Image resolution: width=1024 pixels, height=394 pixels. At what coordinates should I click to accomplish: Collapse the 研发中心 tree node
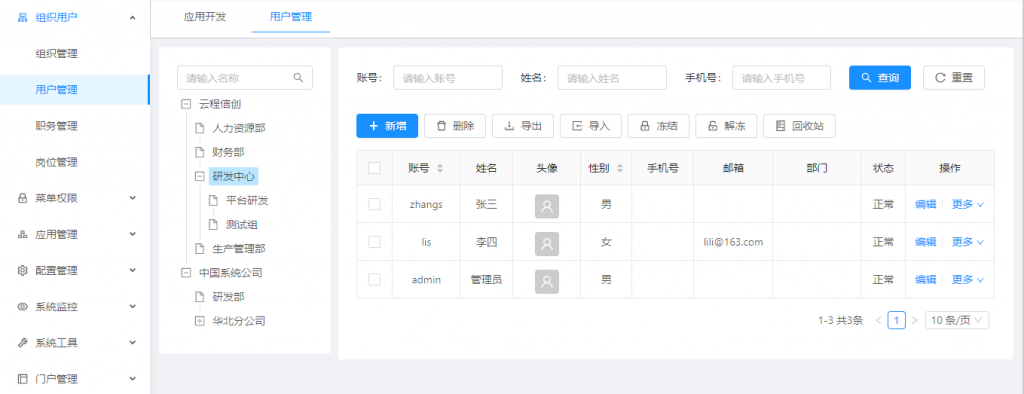[200, 176]
